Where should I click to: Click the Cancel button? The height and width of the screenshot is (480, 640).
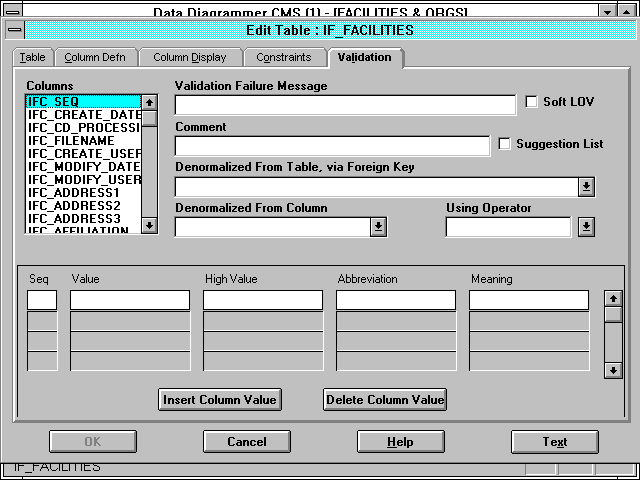tap(247, 442)
